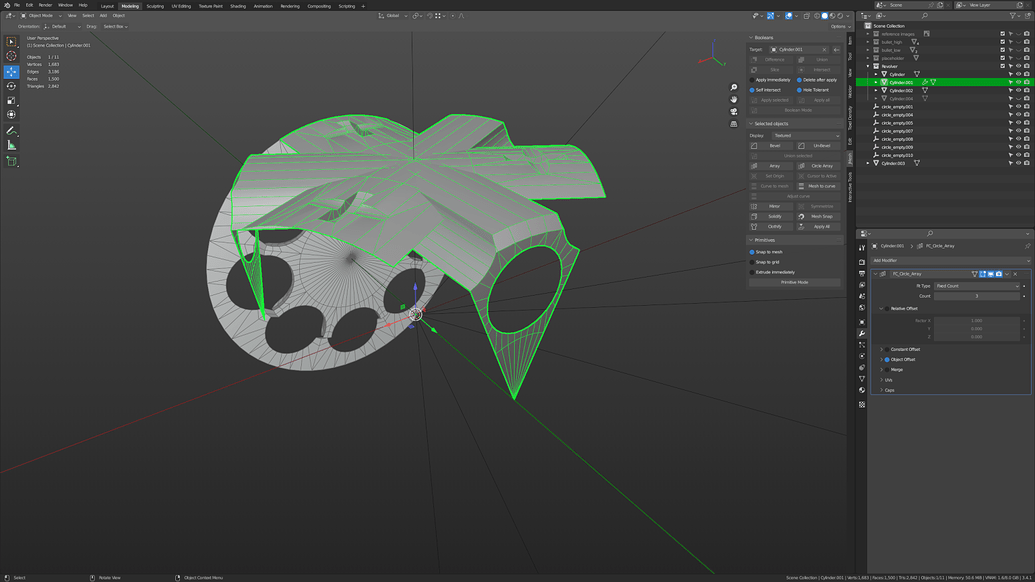The width and height of the screenshot is (1035, 582).
Task: Click the Circle Array button
Action: point(818,166)
